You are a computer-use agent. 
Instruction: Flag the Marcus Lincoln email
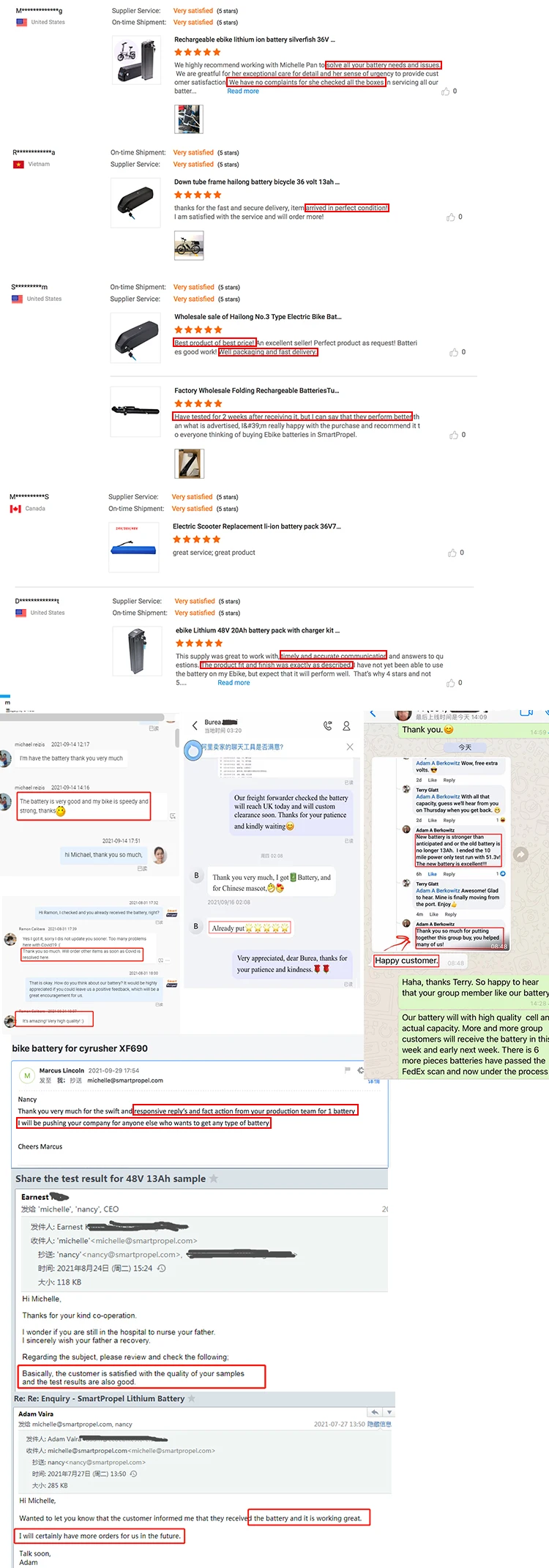click(348, 1070)
